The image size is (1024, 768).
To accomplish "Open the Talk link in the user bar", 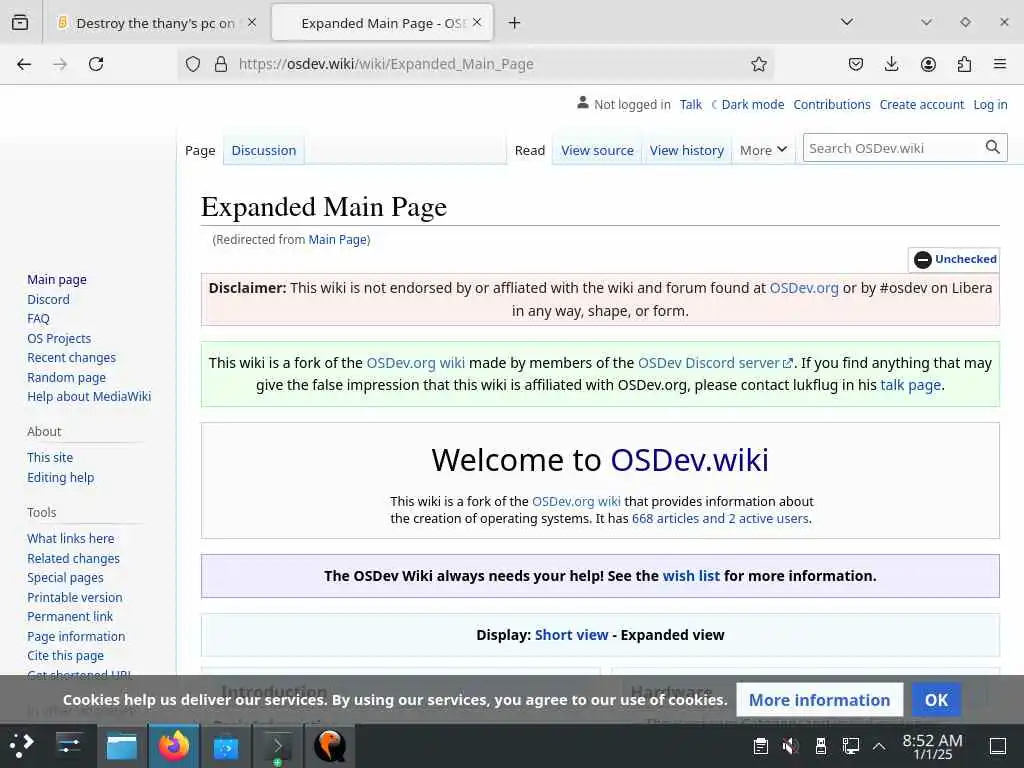I will 690,104.
